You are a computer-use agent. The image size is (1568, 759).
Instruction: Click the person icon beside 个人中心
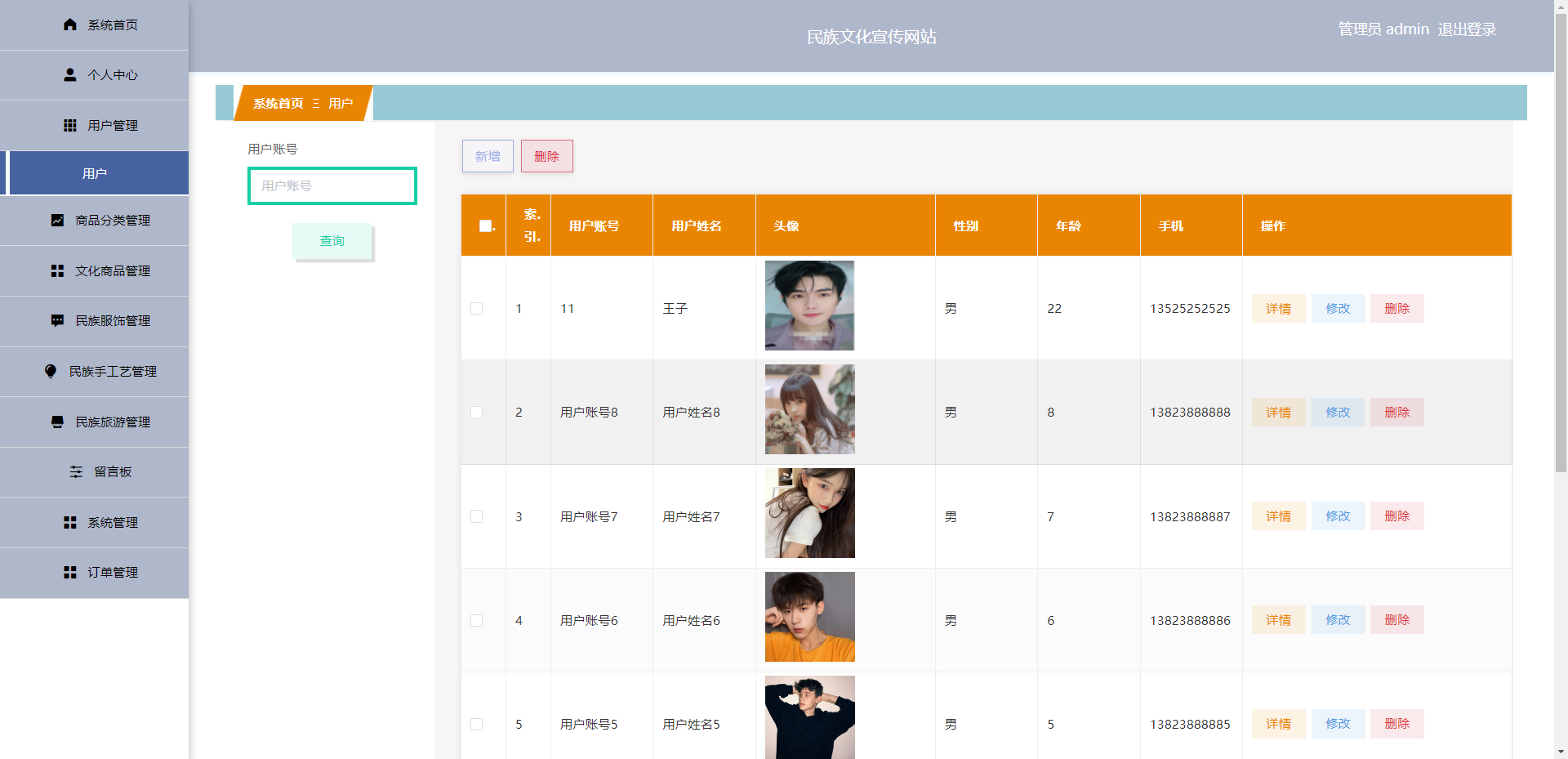(70, 74)
